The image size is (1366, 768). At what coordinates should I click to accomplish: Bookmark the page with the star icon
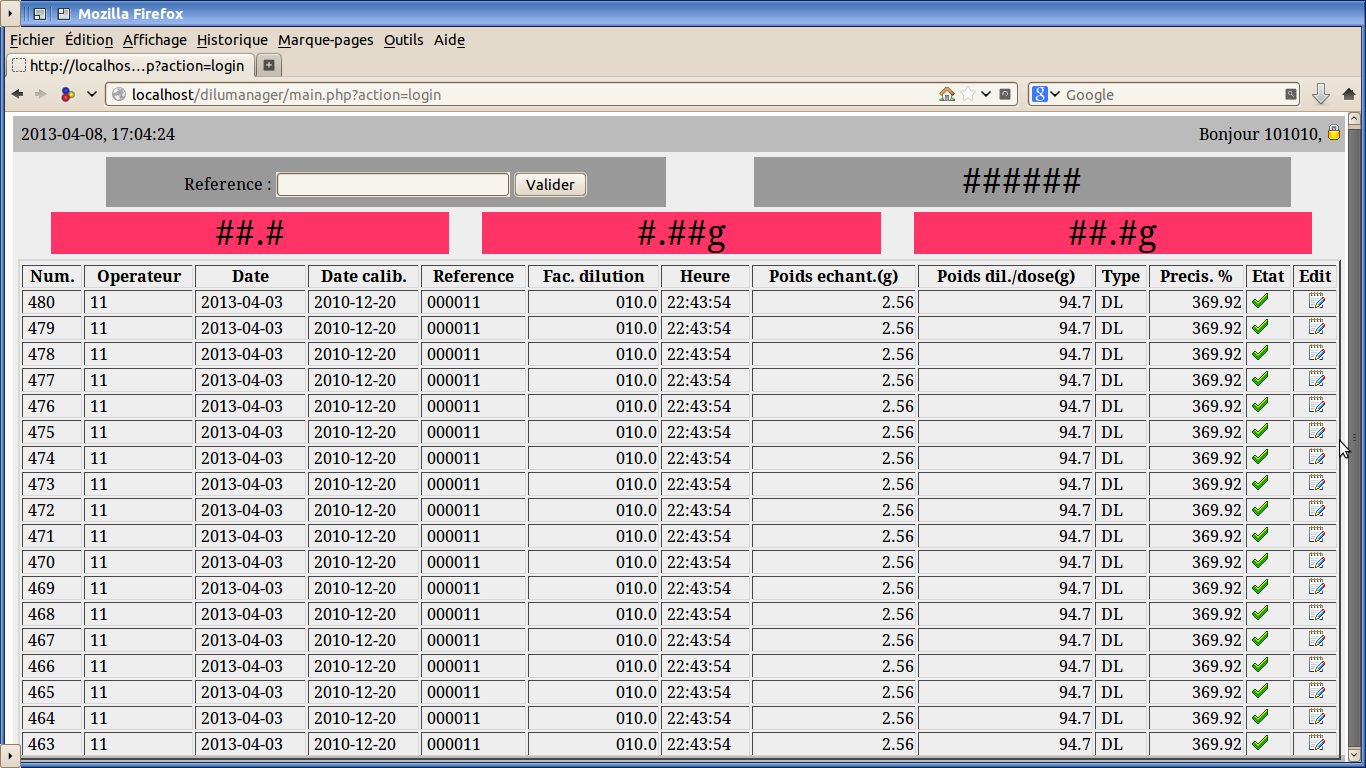pyautogui.click(x=968, y=94)
